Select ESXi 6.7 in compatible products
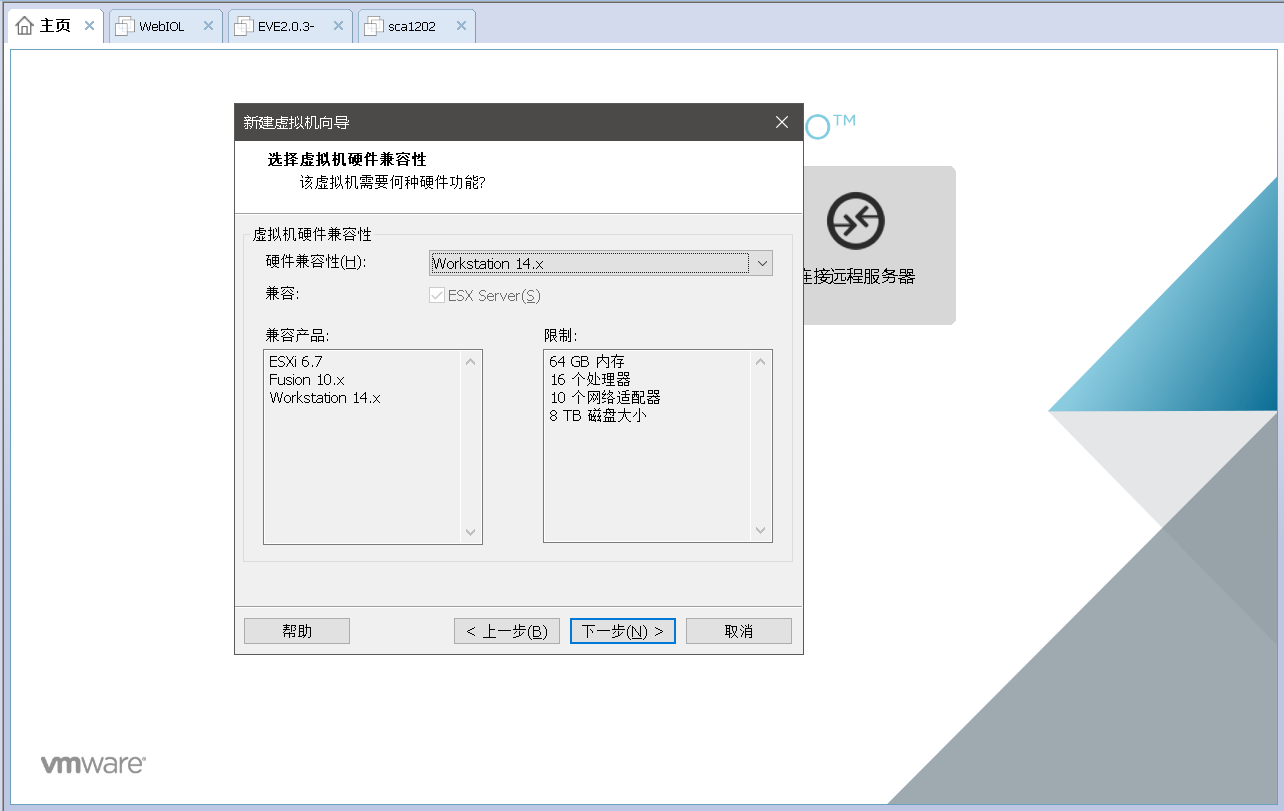Viewport: 1284px width, 811px height. [296, 361]
